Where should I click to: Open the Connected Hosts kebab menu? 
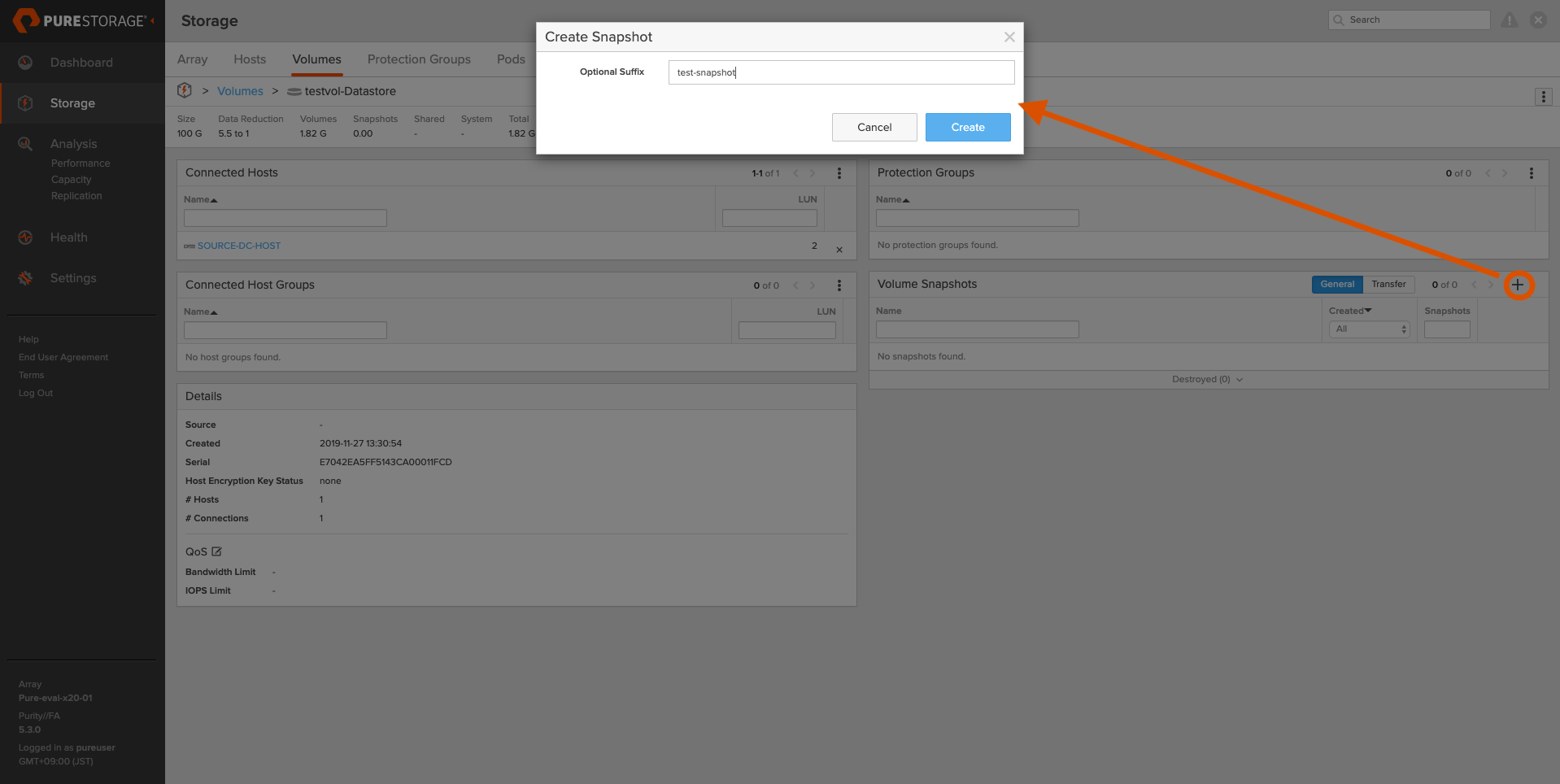click(x=839, y=173)
